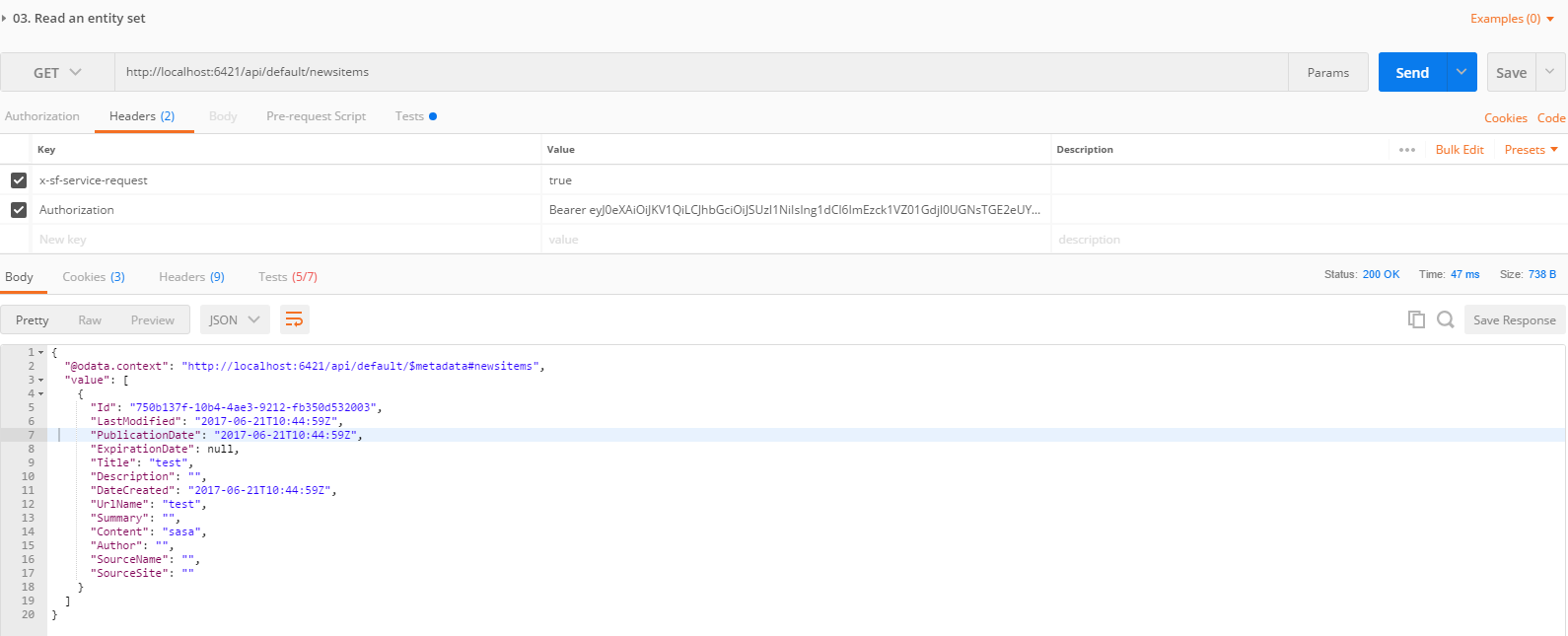
Task: Open the Cookies link
Action: 1506,118
